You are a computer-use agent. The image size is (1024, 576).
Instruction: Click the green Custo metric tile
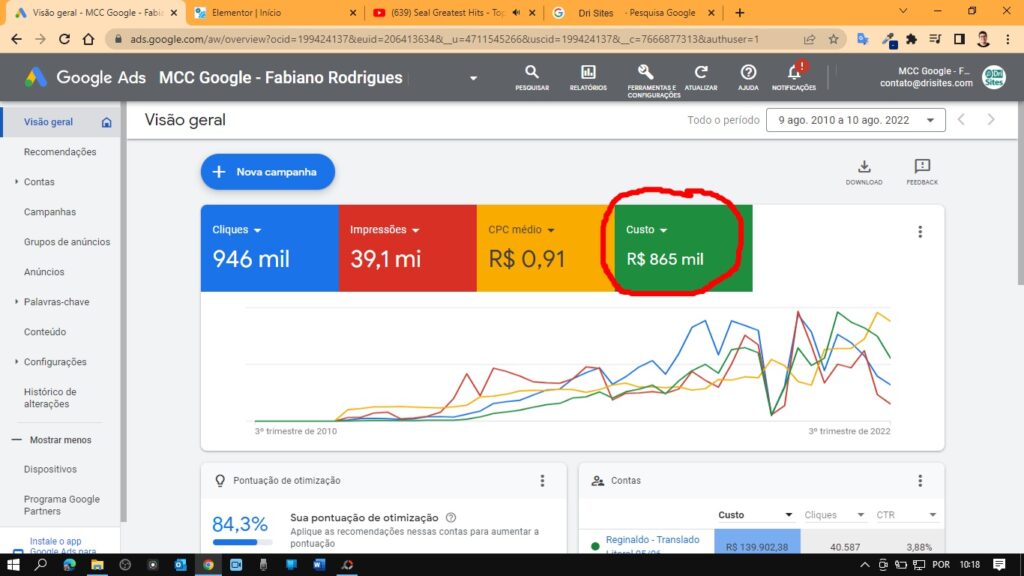pyautogui.click(x=682, y=248)
